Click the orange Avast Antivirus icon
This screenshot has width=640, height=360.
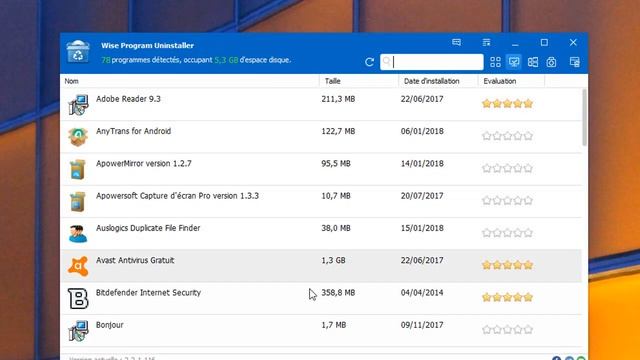point(78,266)
